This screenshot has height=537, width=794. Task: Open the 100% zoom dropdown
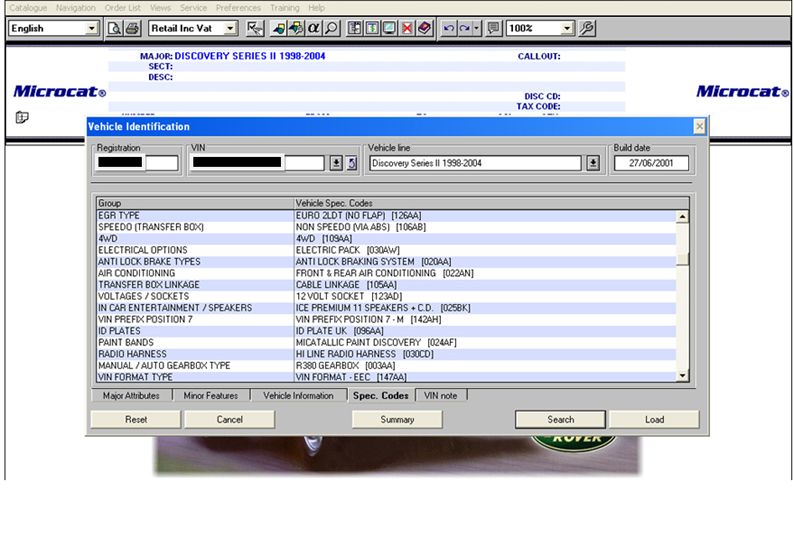tap(568, 28)
